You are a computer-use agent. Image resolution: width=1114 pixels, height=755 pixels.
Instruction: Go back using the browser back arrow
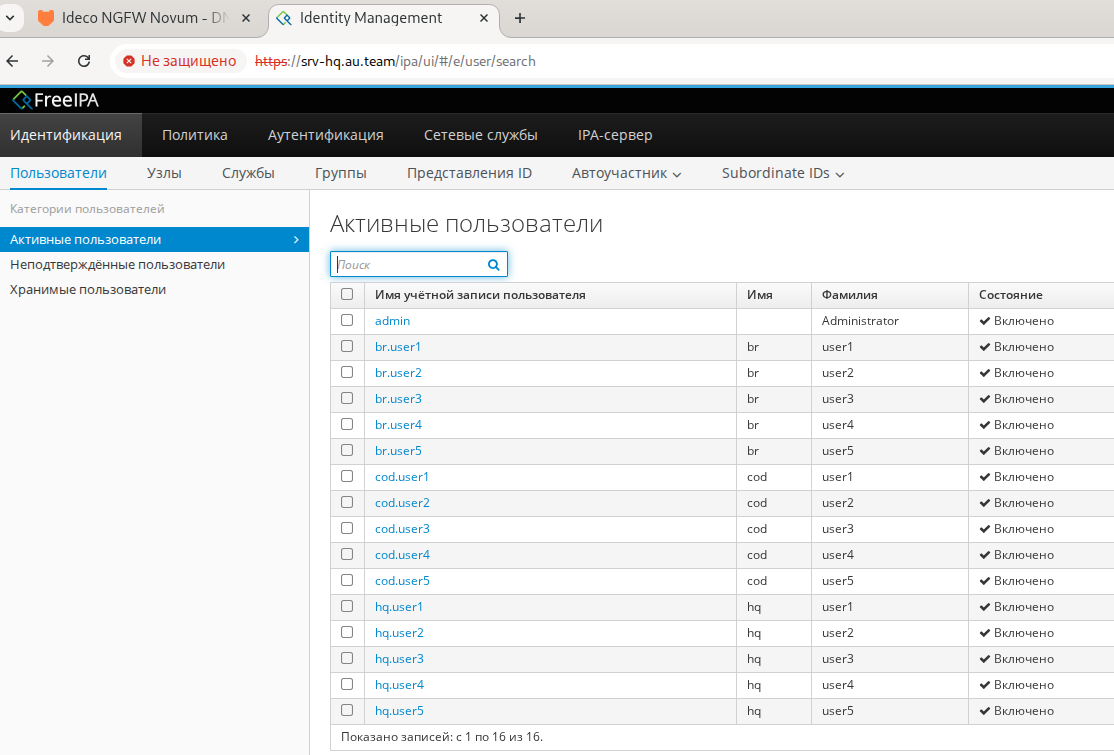click(x=13, y=61)
